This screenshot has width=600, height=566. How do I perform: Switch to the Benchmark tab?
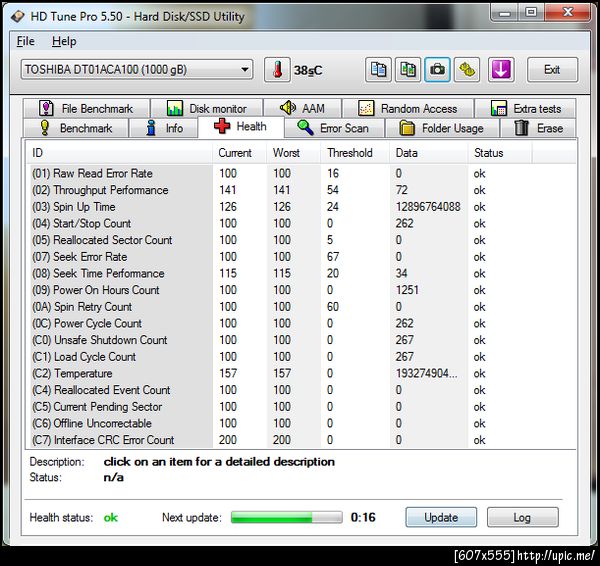click(76, 128)
